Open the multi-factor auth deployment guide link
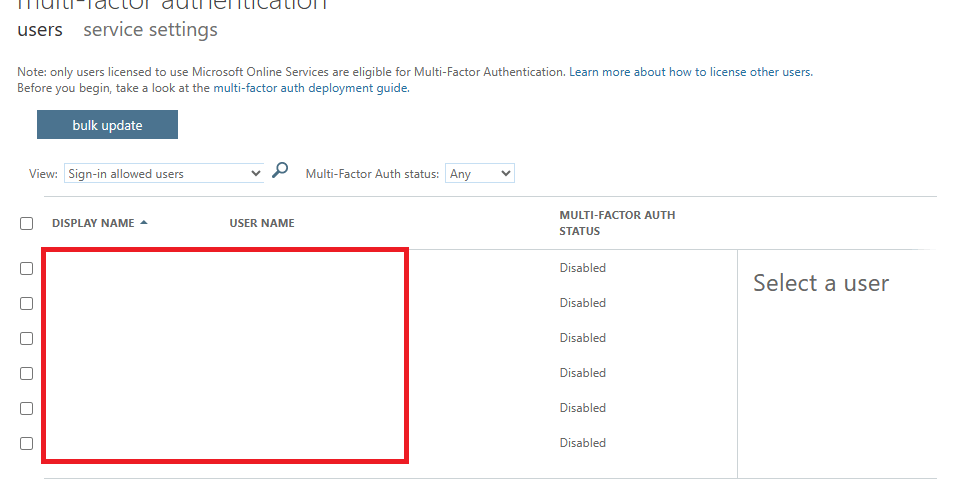This screenshot has height=483, width=957. [311, 88]
